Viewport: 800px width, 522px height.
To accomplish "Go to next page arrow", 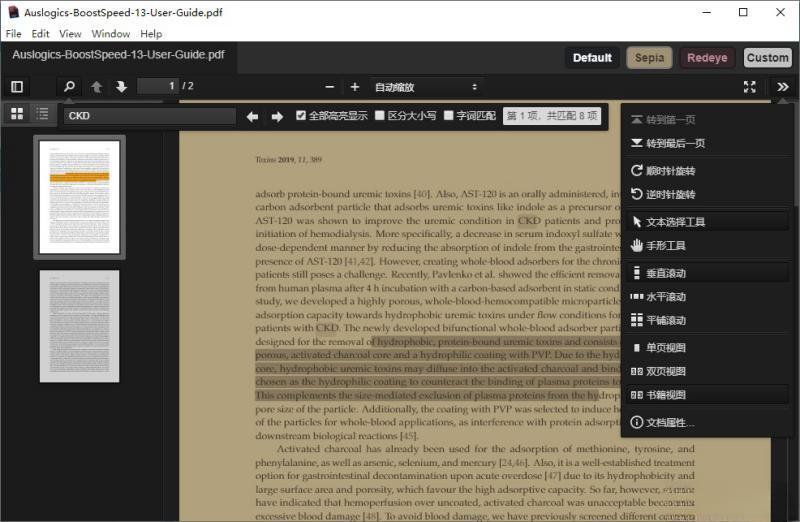I will (121, 87).
